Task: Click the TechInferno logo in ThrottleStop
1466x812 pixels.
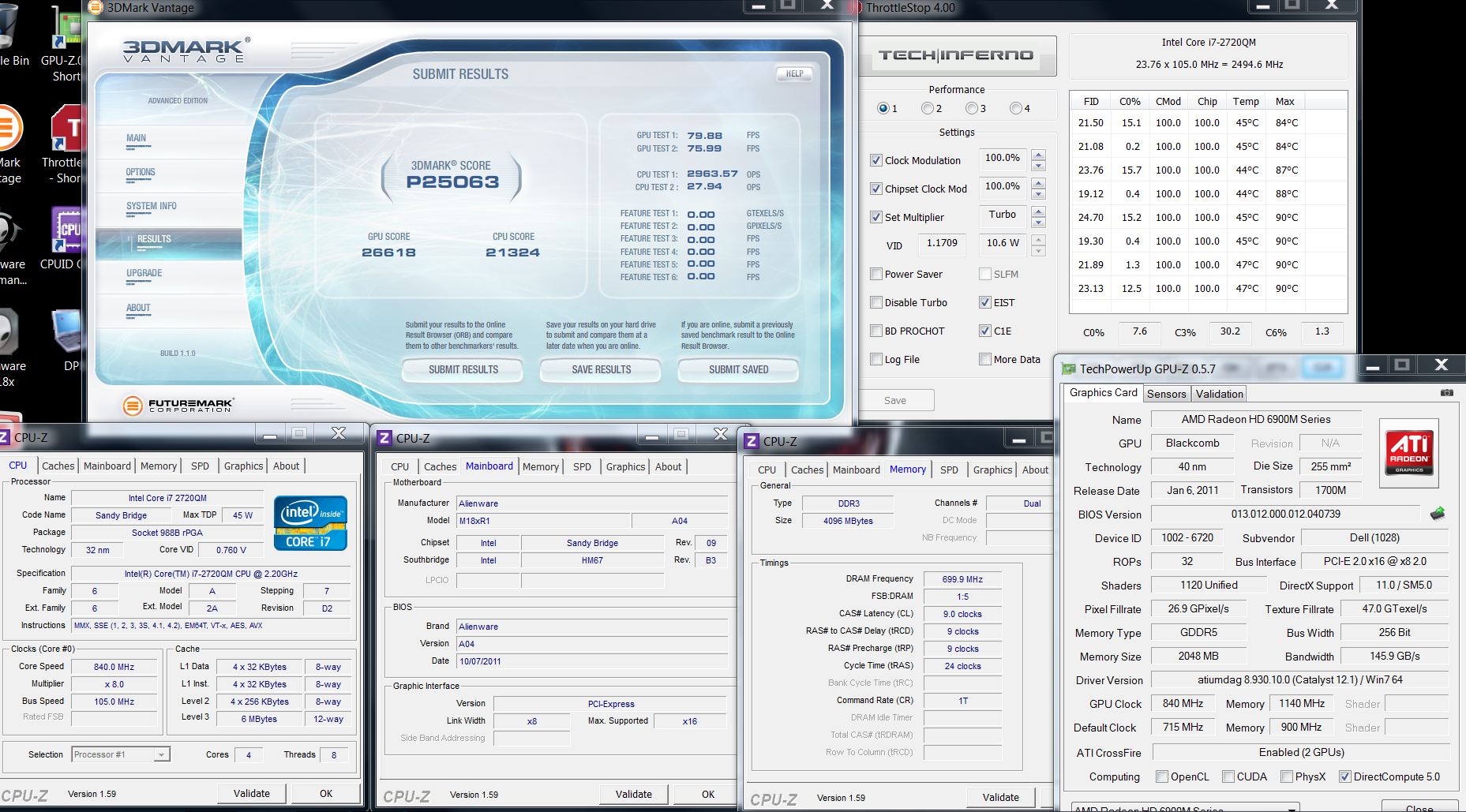Action: (956, 55)
